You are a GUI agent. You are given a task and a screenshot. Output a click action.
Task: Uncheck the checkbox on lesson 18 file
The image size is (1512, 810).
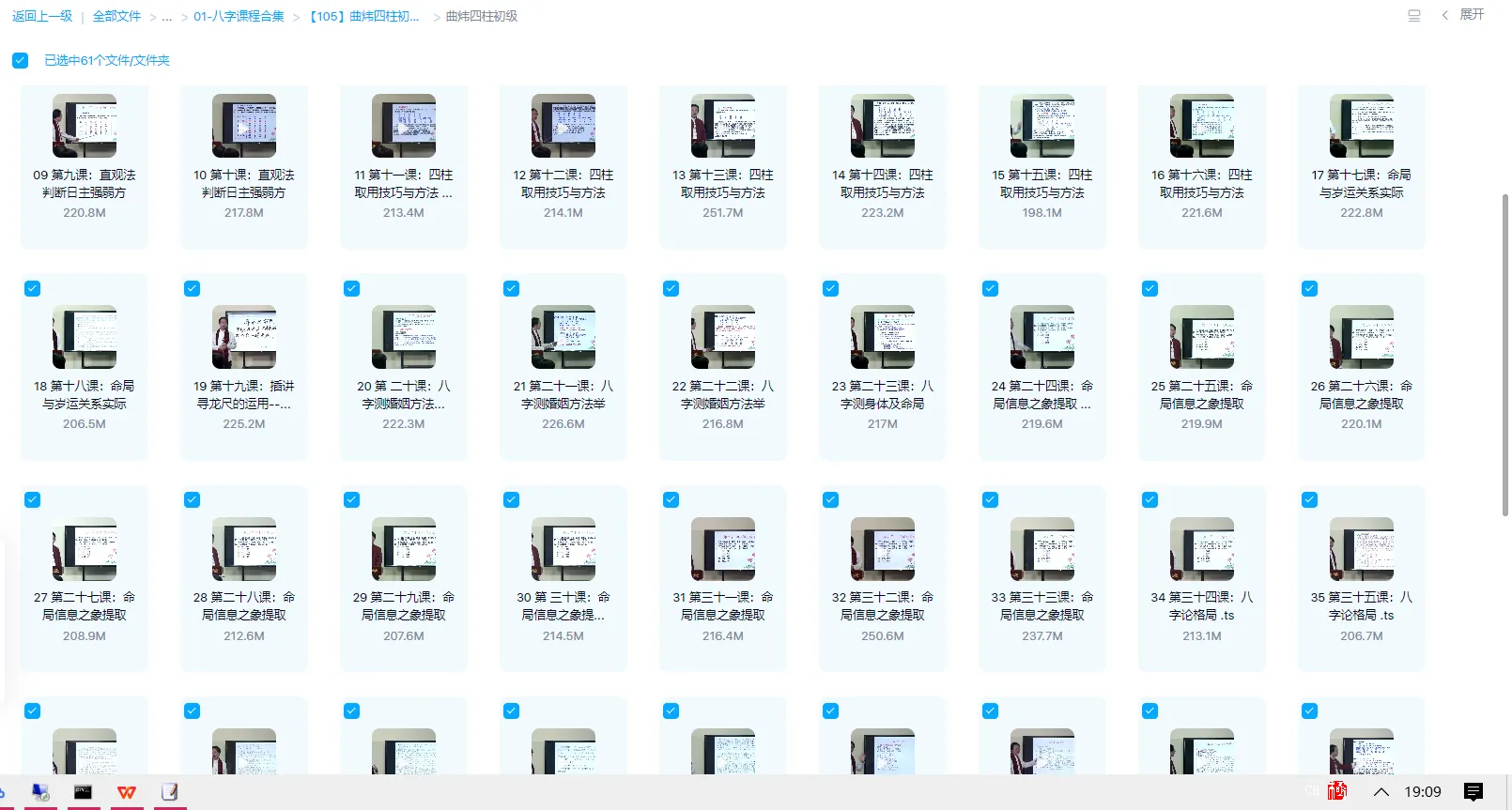(x=33, y=288)
